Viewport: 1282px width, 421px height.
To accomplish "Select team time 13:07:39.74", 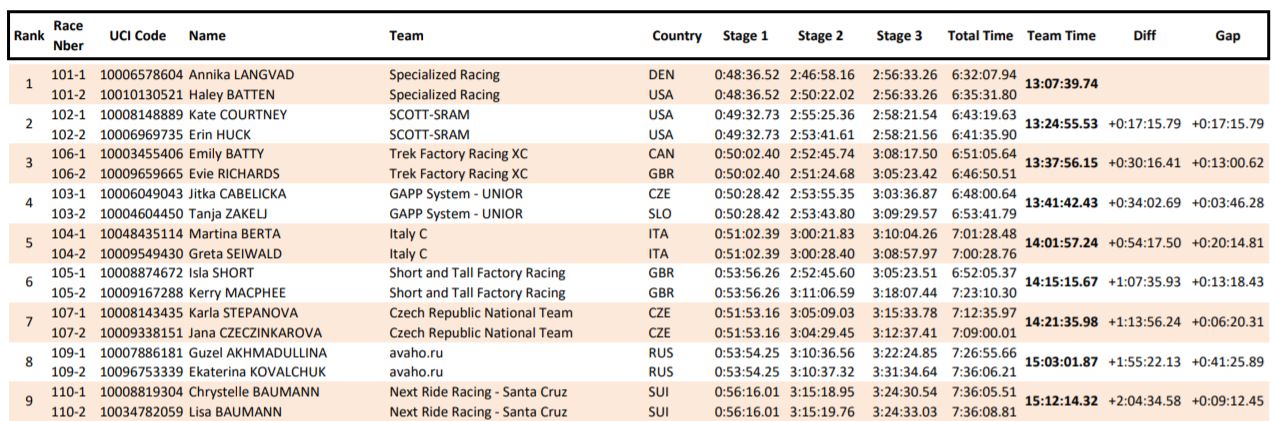I will pos(1061,84).
